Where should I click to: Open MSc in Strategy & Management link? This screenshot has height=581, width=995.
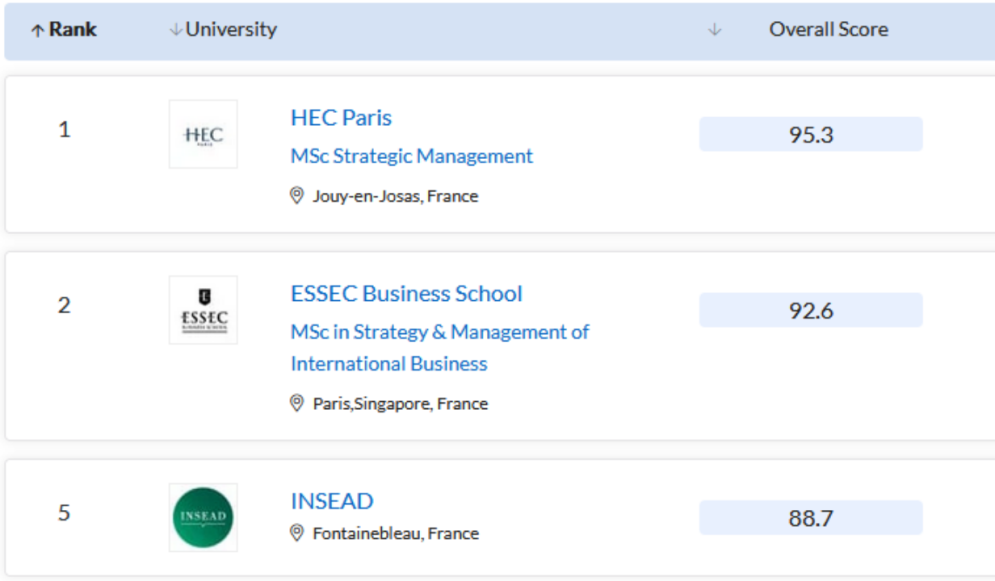pyautogui.click(x=439, y=332)
